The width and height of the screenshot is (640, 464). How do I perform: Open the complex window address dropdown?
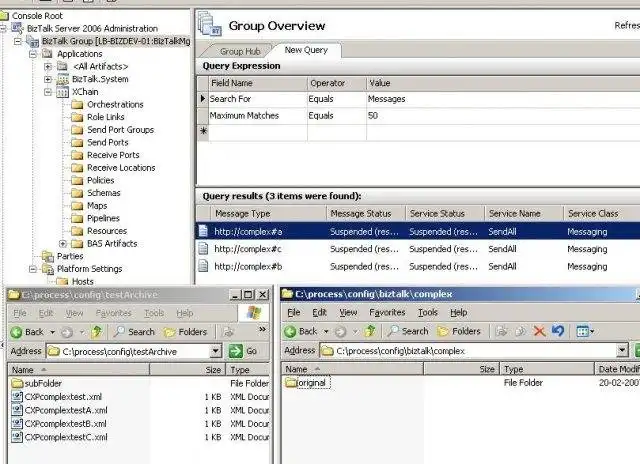coord(622,350)
